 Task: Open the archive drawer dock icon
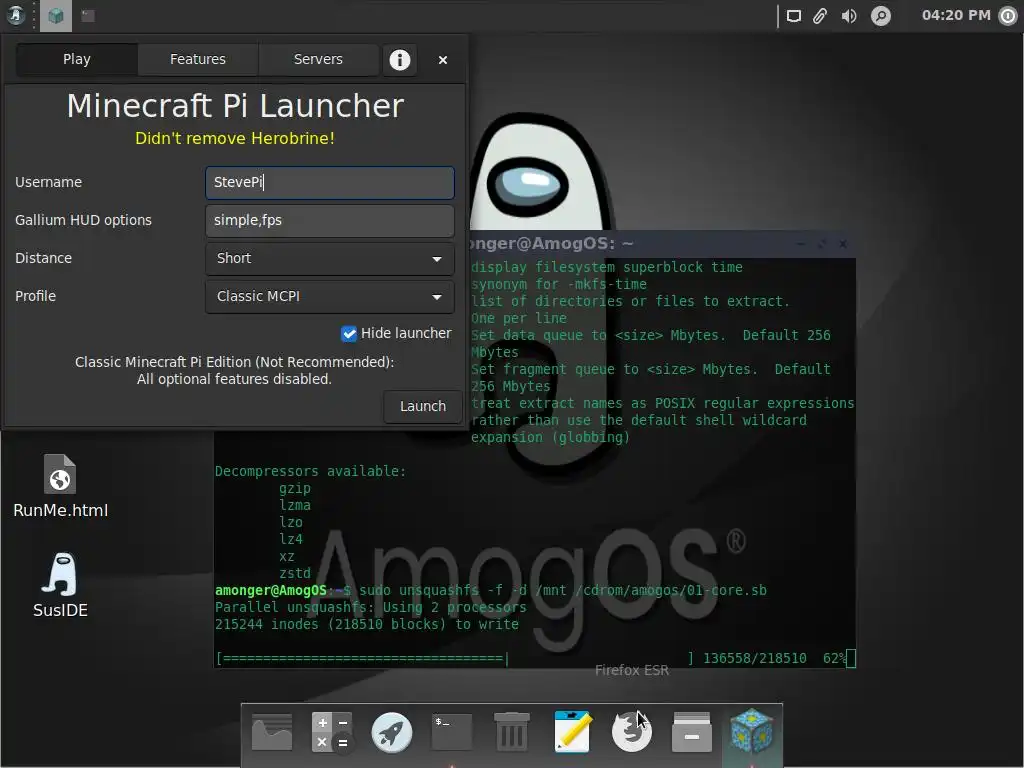coord(692,731)
